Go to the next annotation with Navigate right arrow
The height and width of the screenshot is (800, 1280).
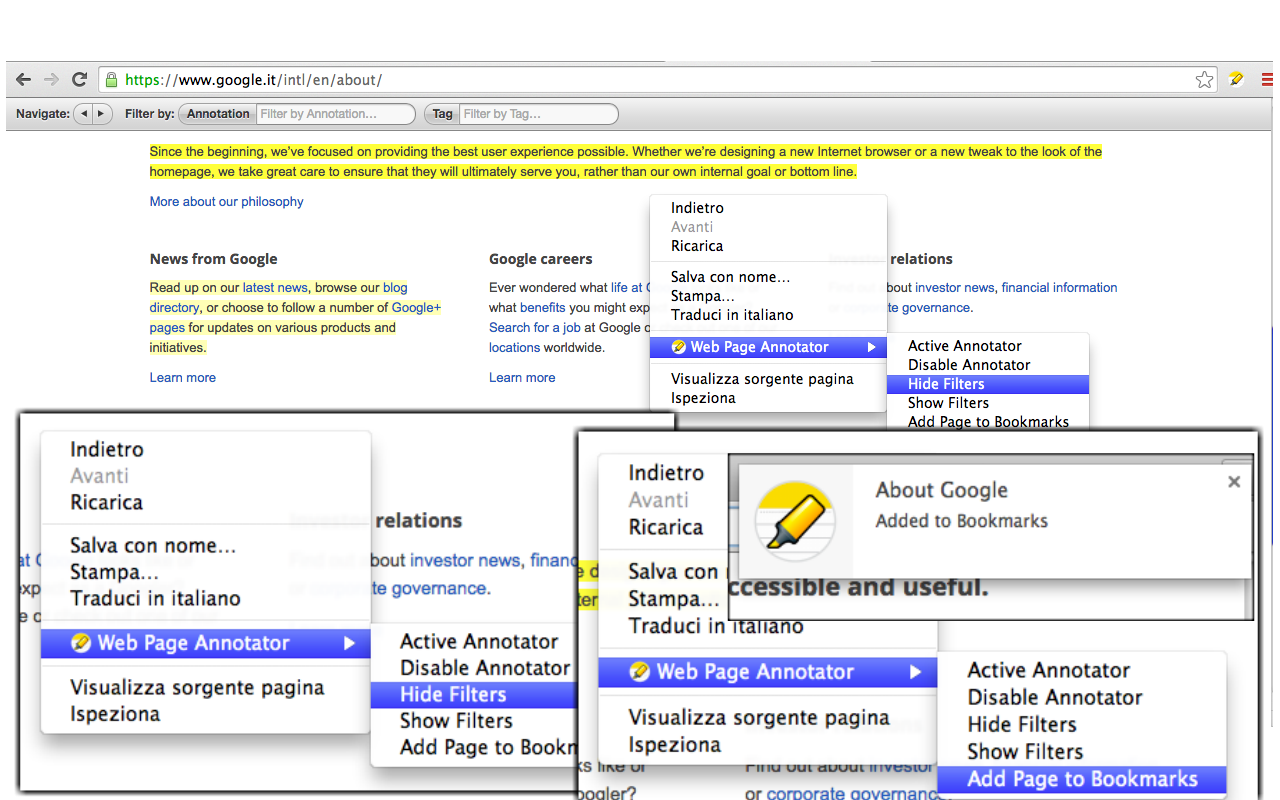click(101, 114)
